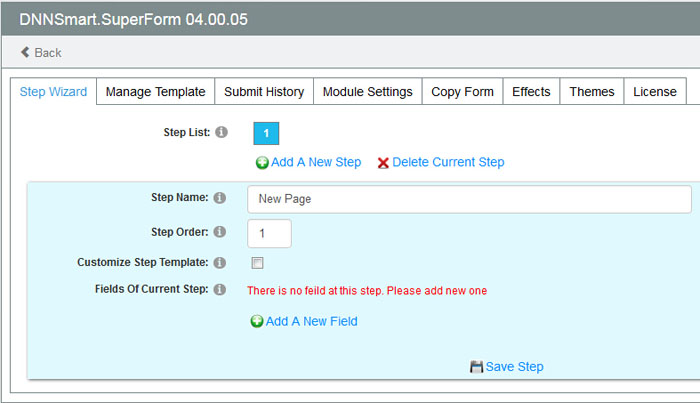
Task: Switch to Effects tab
Action: point(531,91)
